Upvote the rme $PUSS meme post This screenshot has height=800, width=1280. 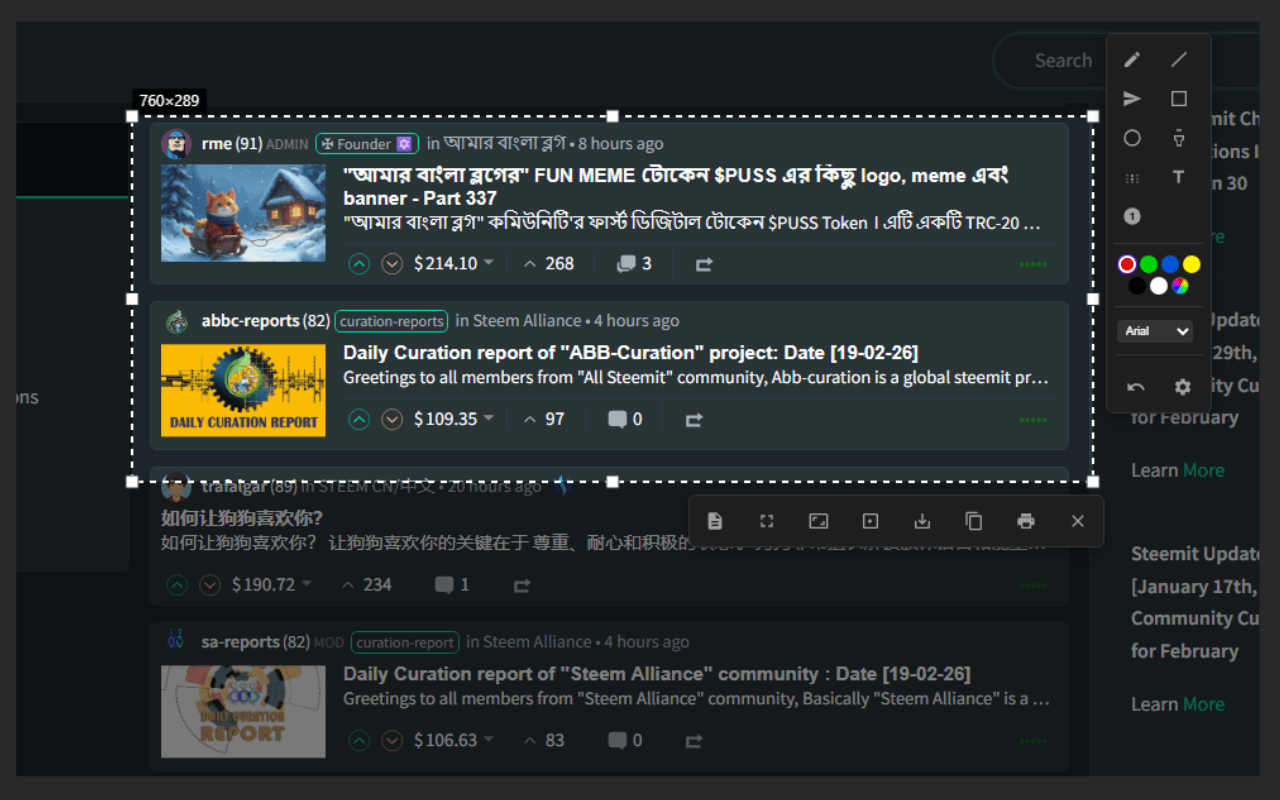pyautogui.click(x=359, y=264)
